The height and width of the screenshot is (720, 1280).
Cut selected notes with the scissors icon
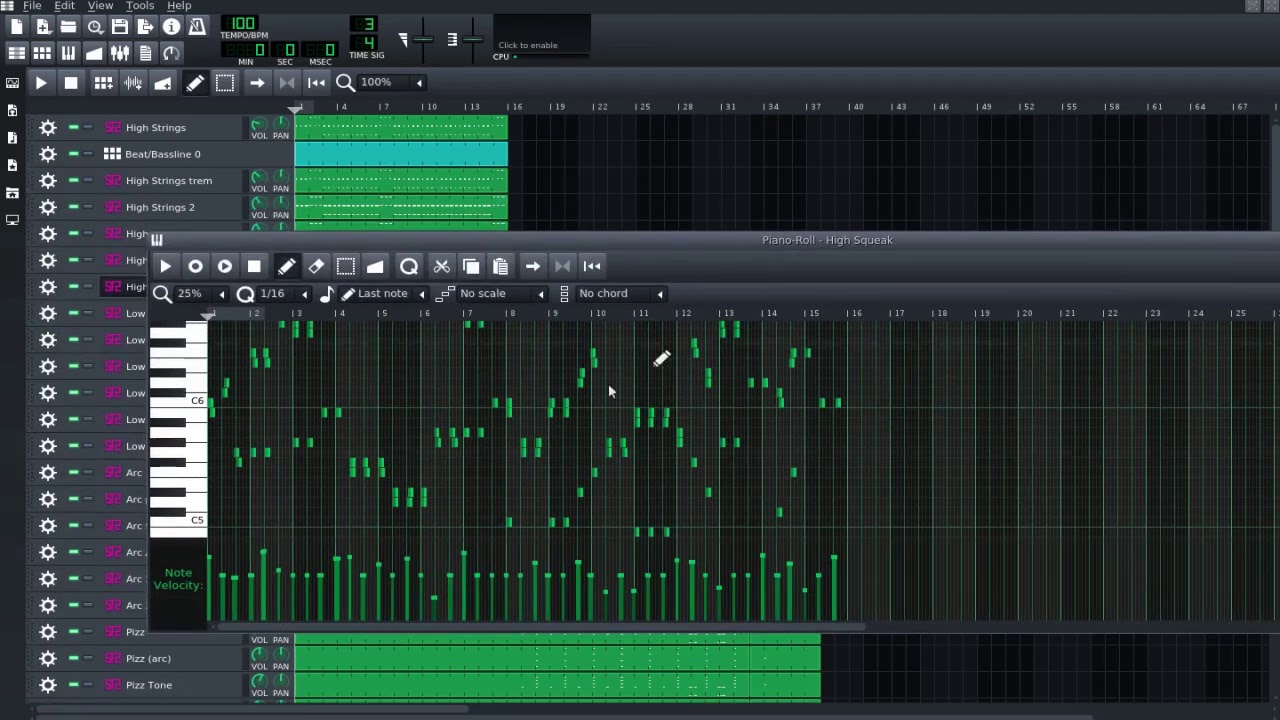441,266
